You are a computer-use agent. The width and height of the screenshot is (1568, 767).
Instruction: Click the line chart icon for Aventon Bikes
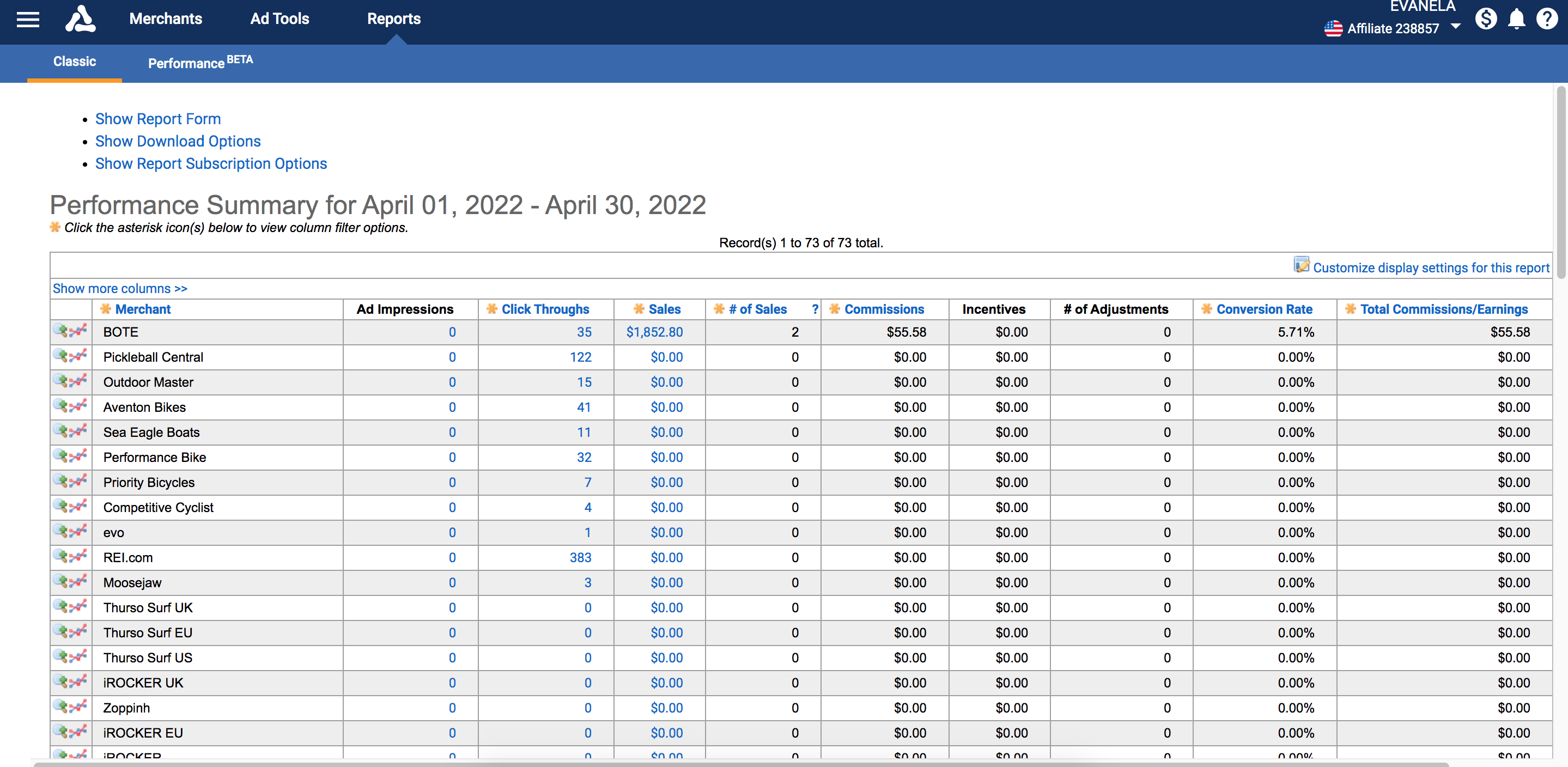(x=78, y=405)
